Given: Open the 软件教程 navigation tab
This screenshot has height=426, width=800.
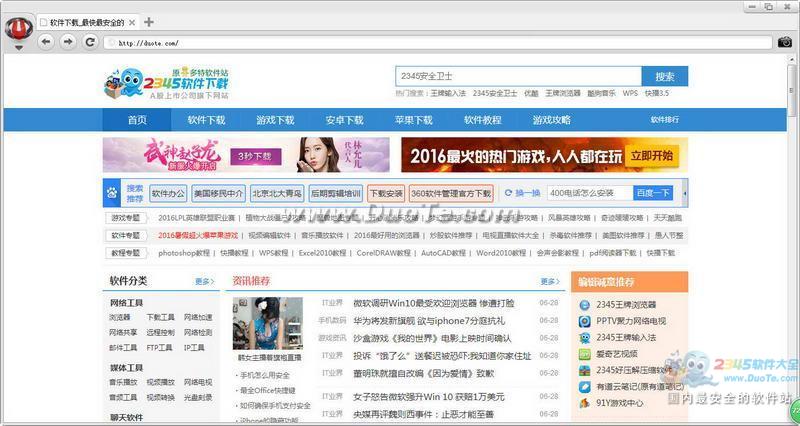Looking at the screenshot, I should click(x=483, y=120).
